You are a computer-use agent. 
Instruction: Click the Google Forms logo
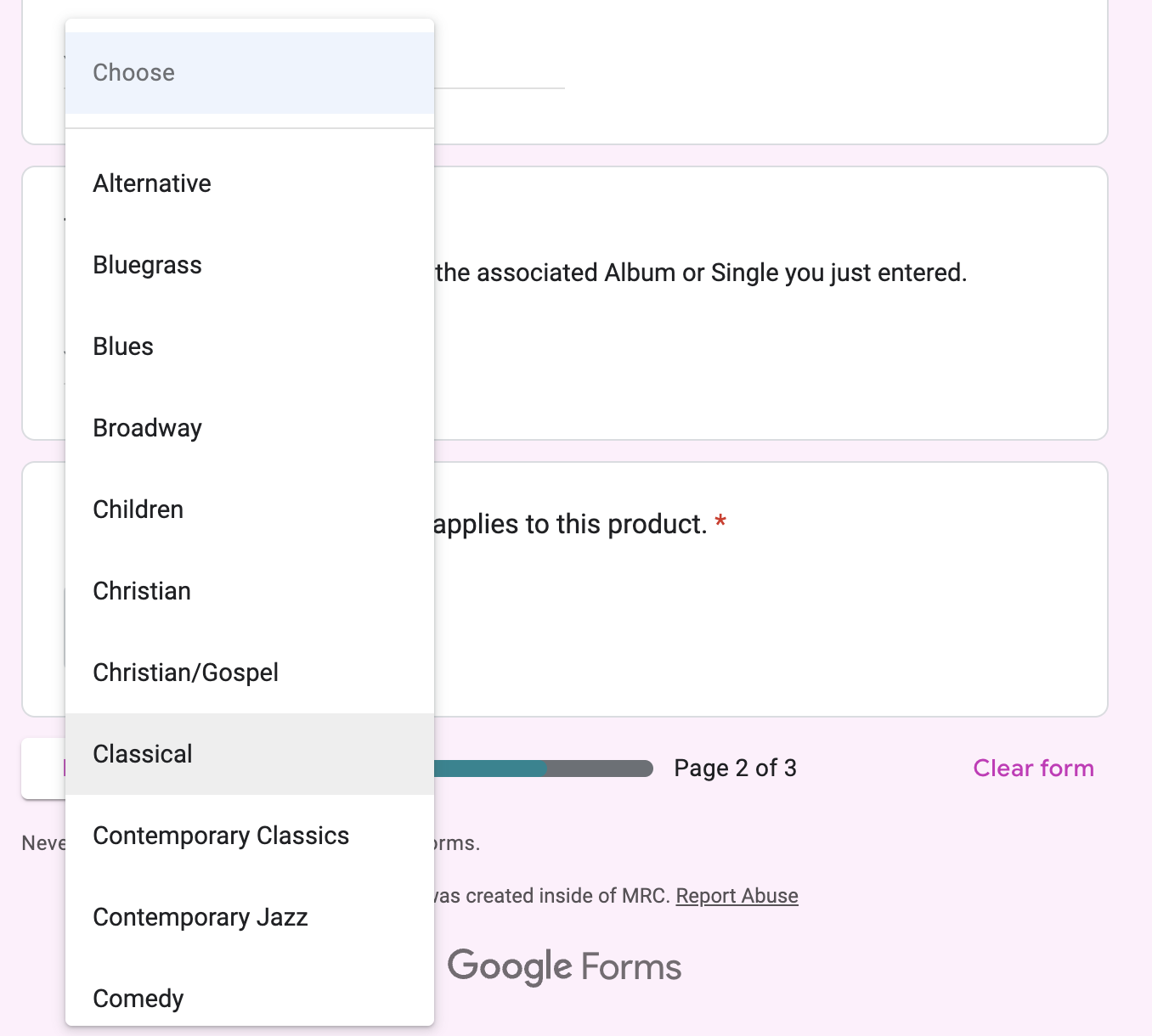tap(564, 966)
